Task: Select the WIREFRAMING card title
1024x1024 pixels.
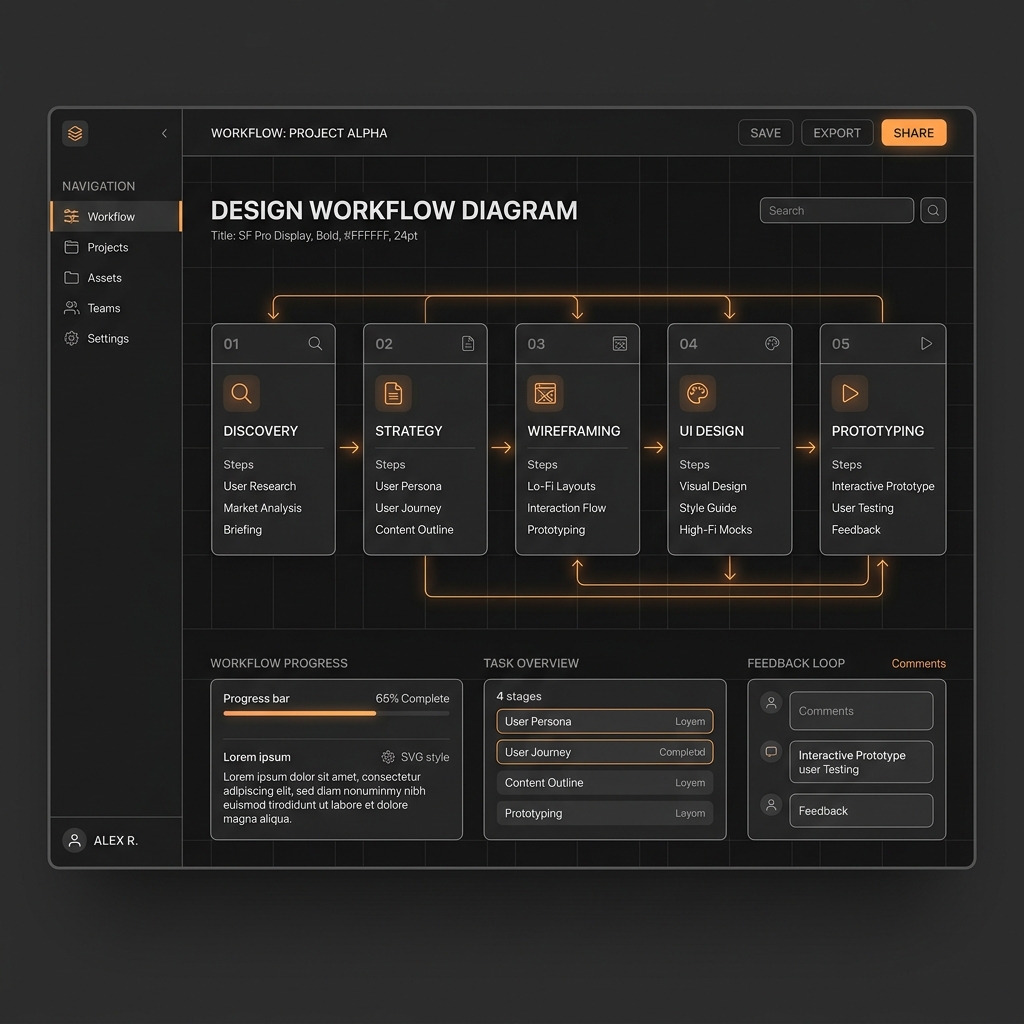Action: [x=573, y=431]
